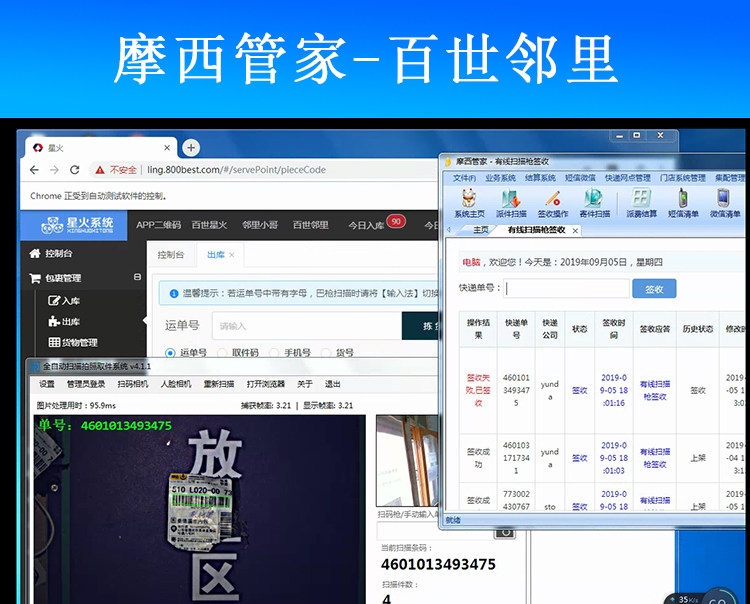Click the barcode camera main view
This screenshot has width=750, height=604.
point(199,510)
